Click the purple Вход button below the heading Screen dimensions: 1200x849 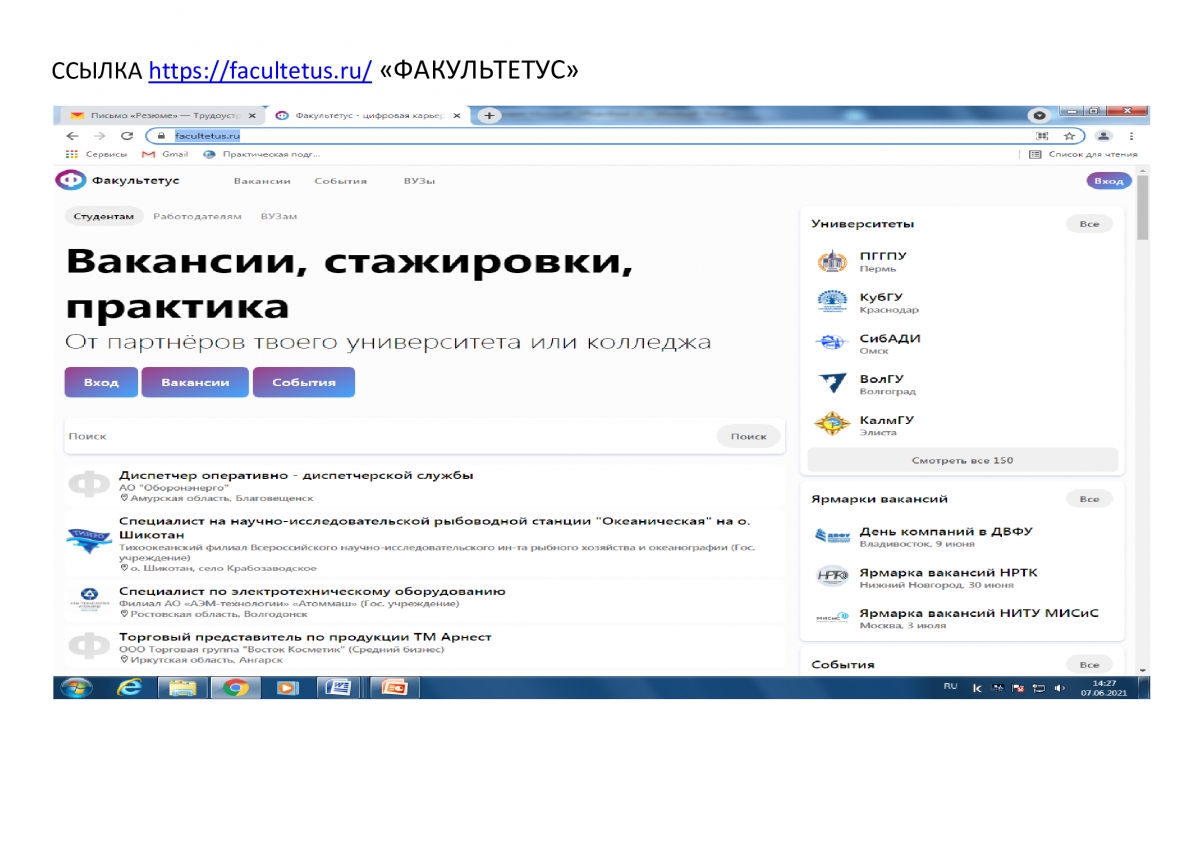point(101,382)
